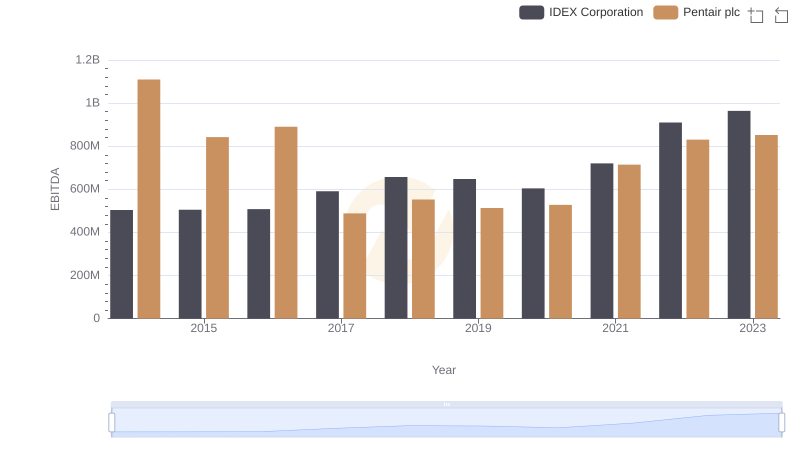Select the IDEX bar for 2023
The image size is (800, 461).
[739, 214]
